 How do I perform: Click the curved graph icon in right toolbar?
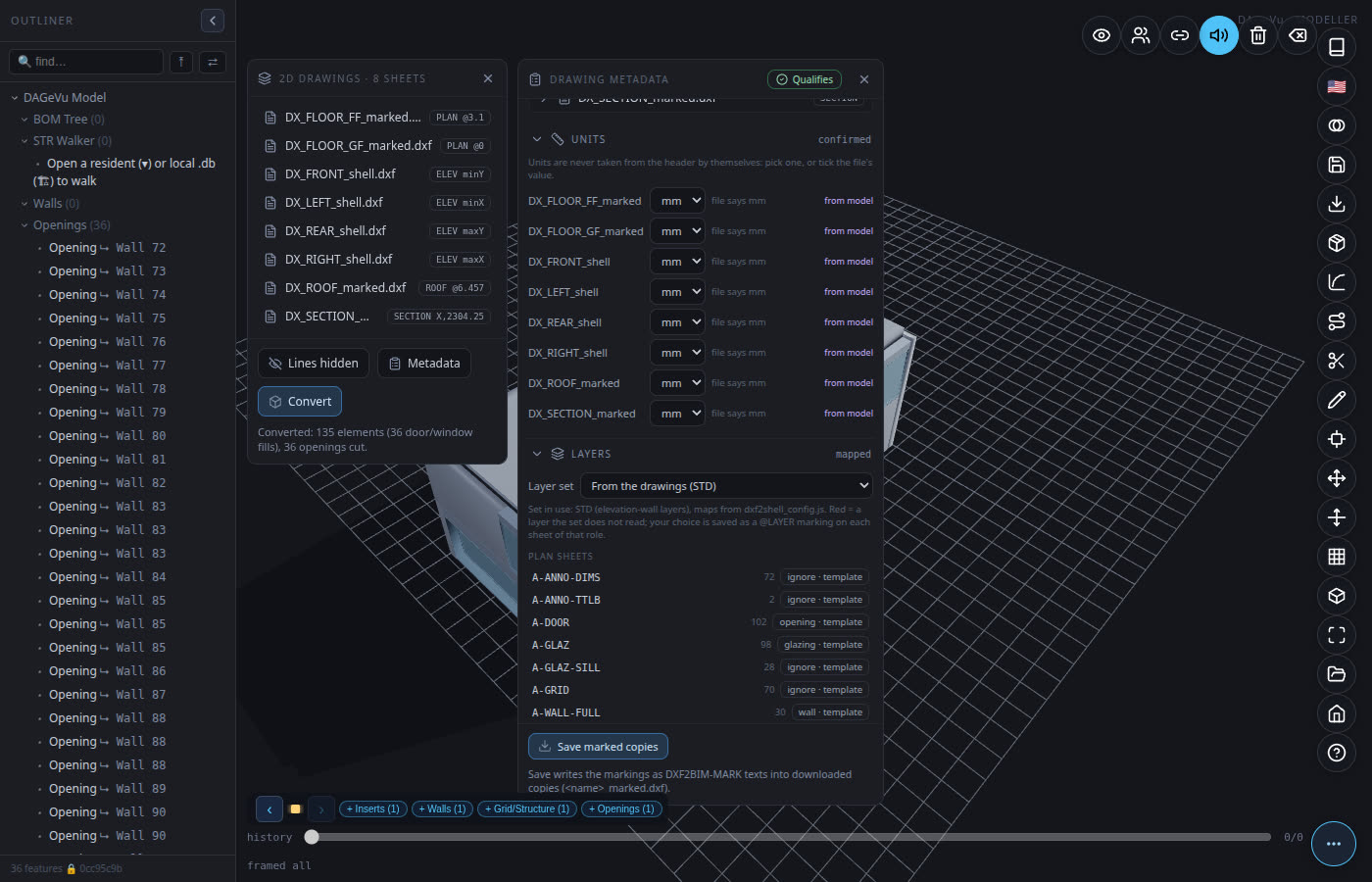coord(1337,282)
